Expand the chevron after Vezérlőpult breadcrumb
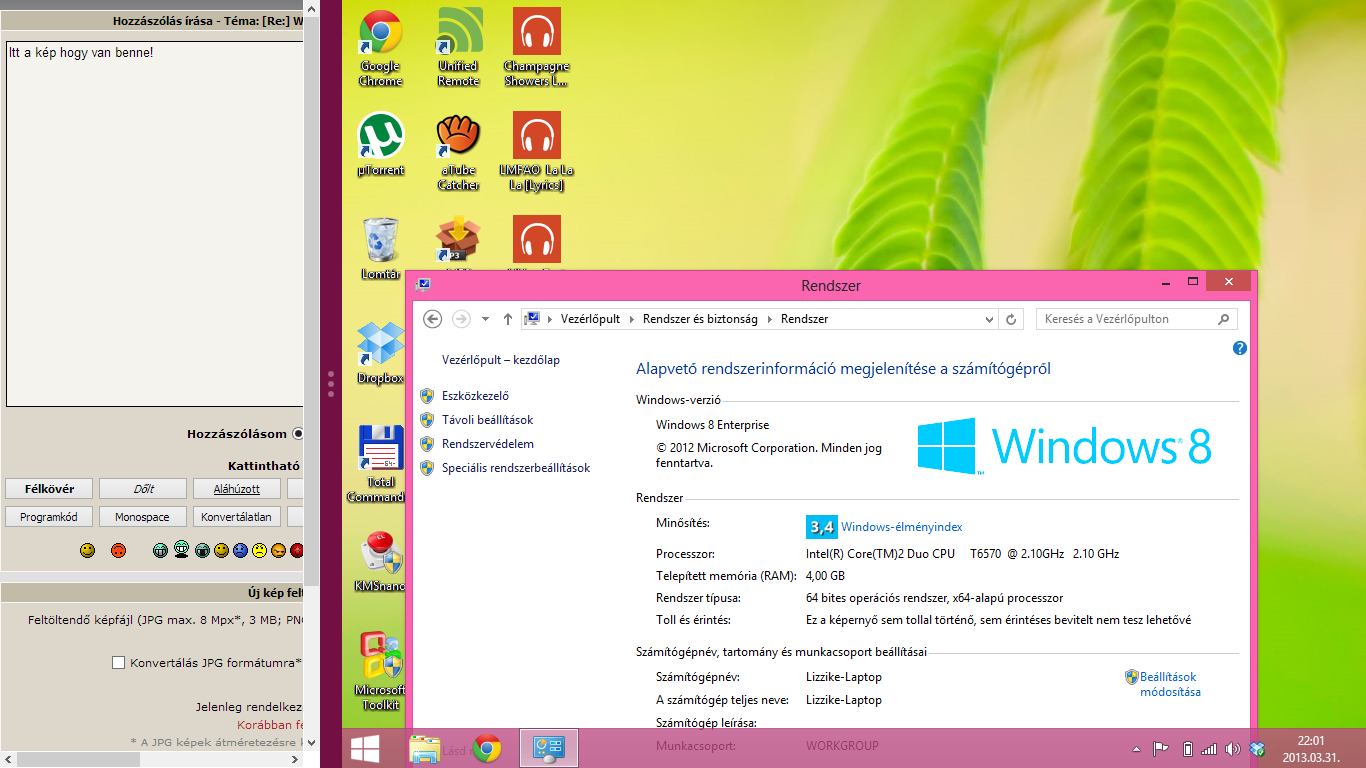 point(631,319)
